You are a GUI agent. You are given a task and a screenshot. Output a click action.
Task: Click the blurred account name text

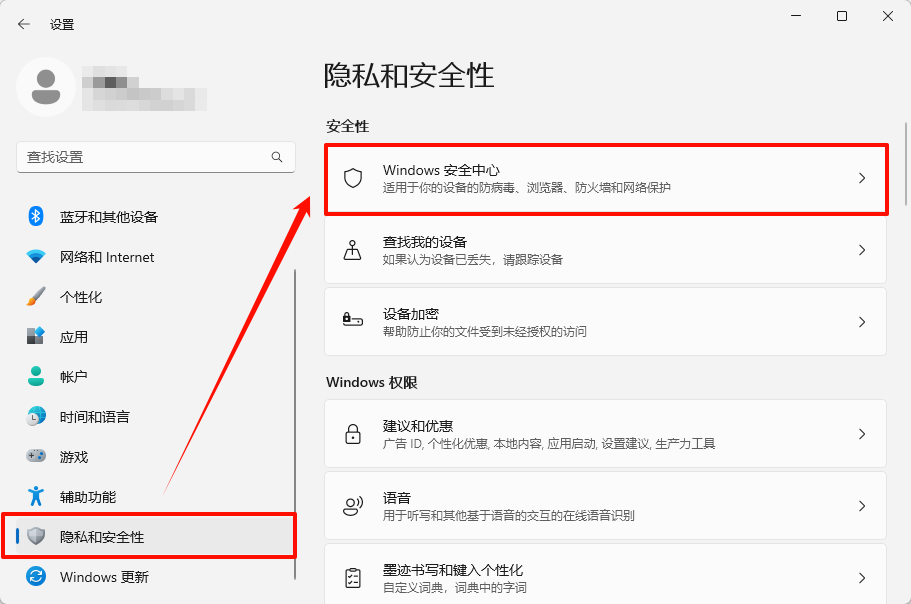pyautogui.click(x=144, y=88)
